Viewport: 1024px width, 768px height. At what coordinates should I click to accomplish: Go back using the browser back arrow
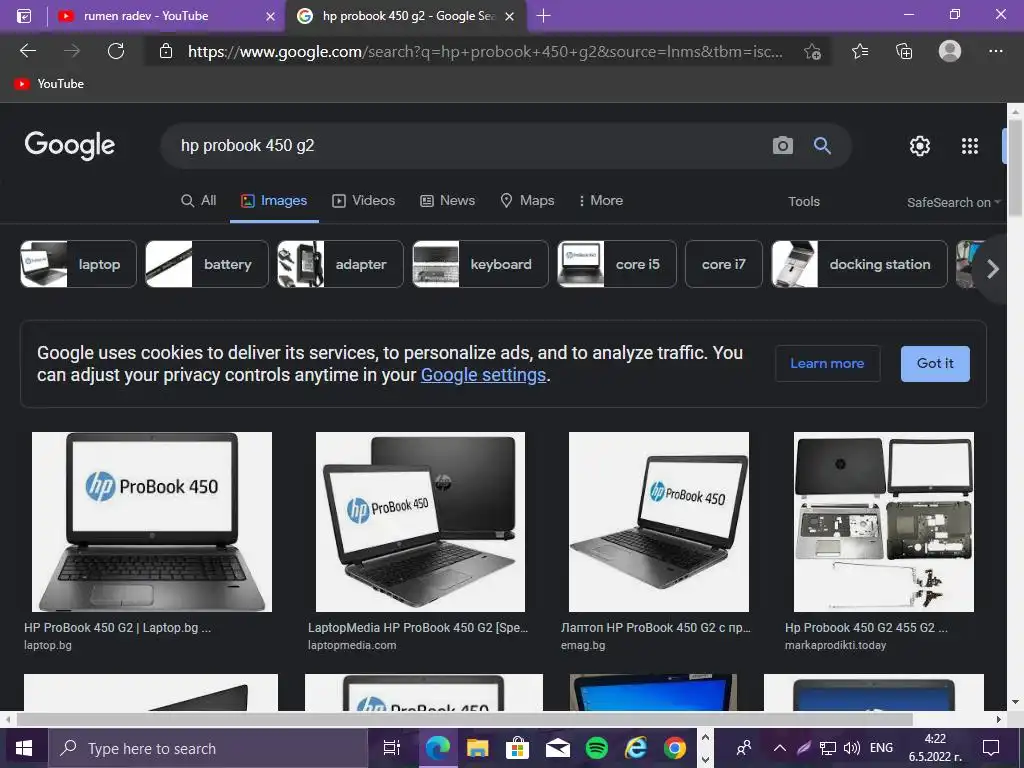27,51
